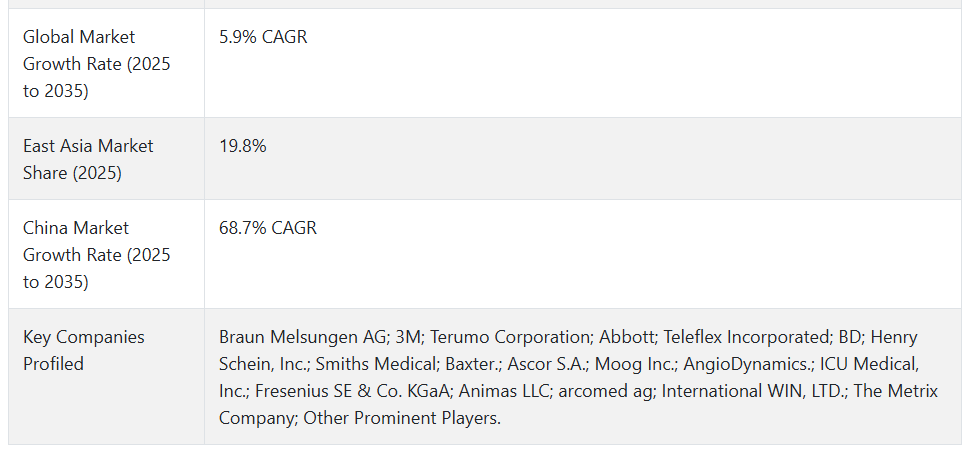Click the 19.8% share value

coord(242,146)
